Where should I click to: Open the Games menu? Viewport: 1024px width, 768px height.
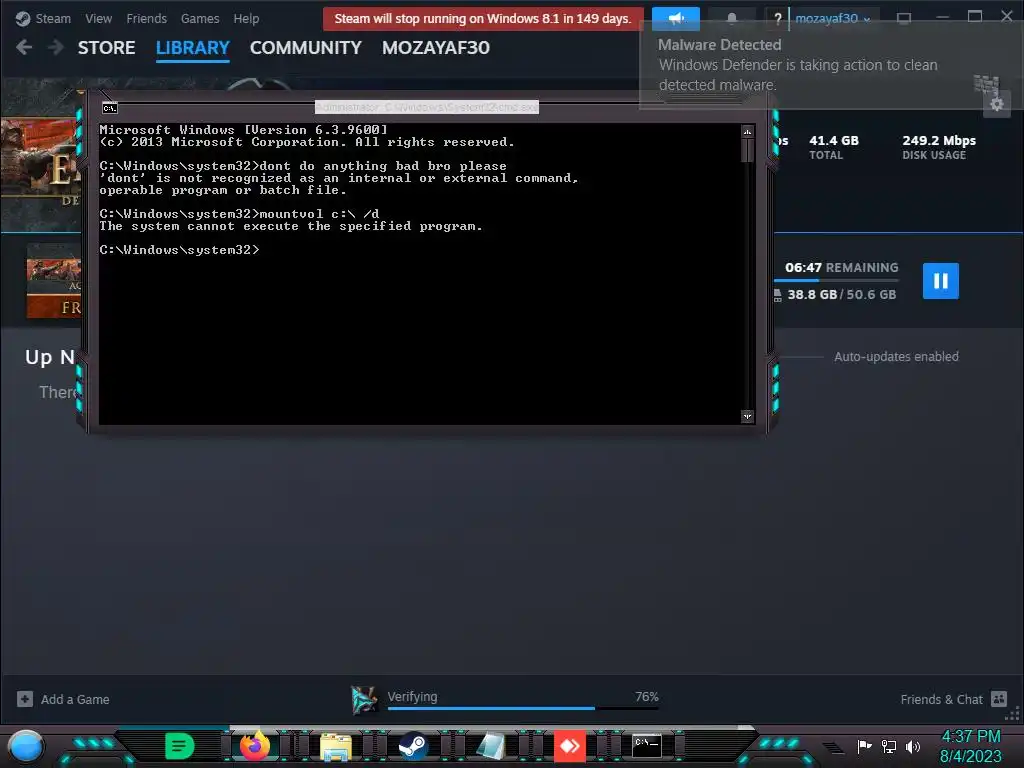pyautogui.click(x=200, y=19)
